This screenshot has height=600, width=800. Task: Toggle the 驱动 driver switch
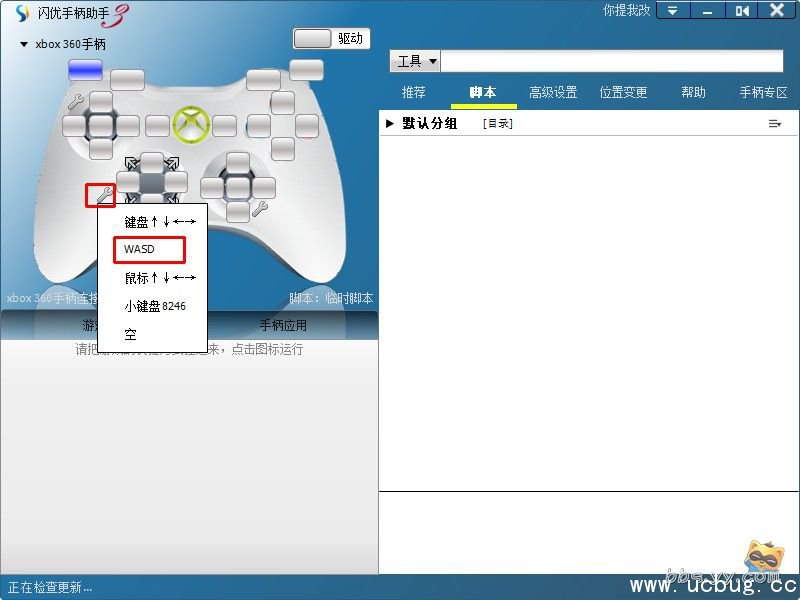pyautogui.click(x=332, y=38)
